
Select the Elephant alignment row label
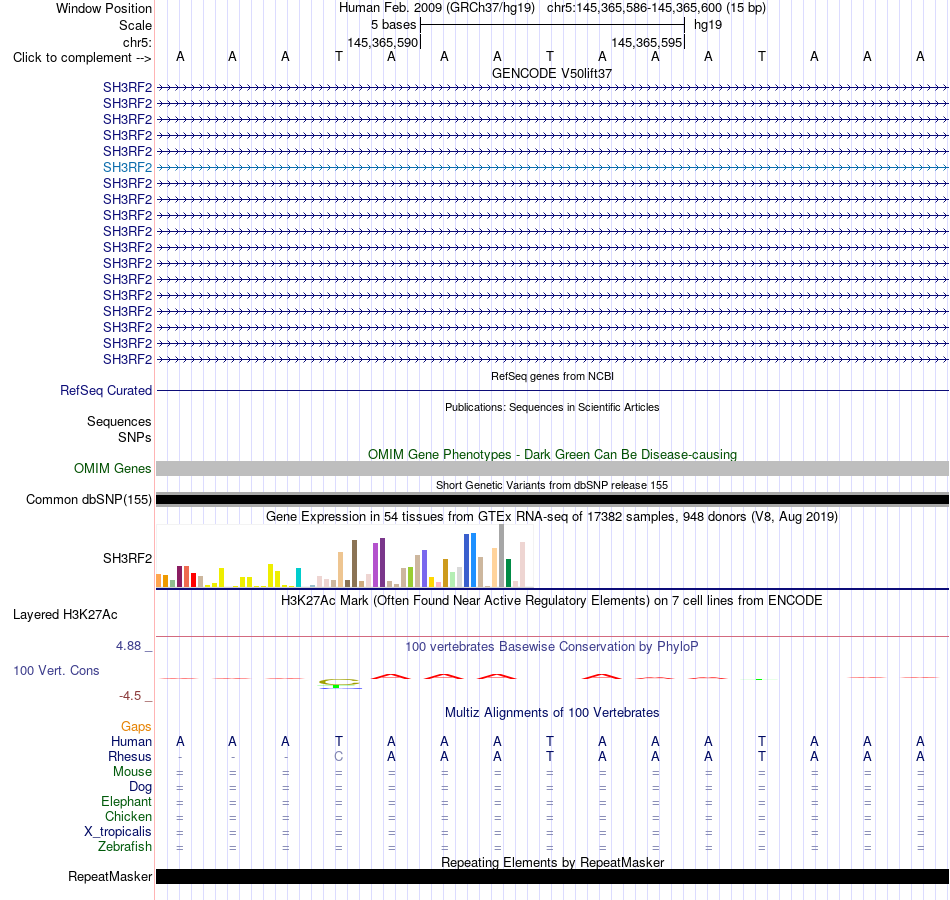pyautogui.click(x=126, y=802)
